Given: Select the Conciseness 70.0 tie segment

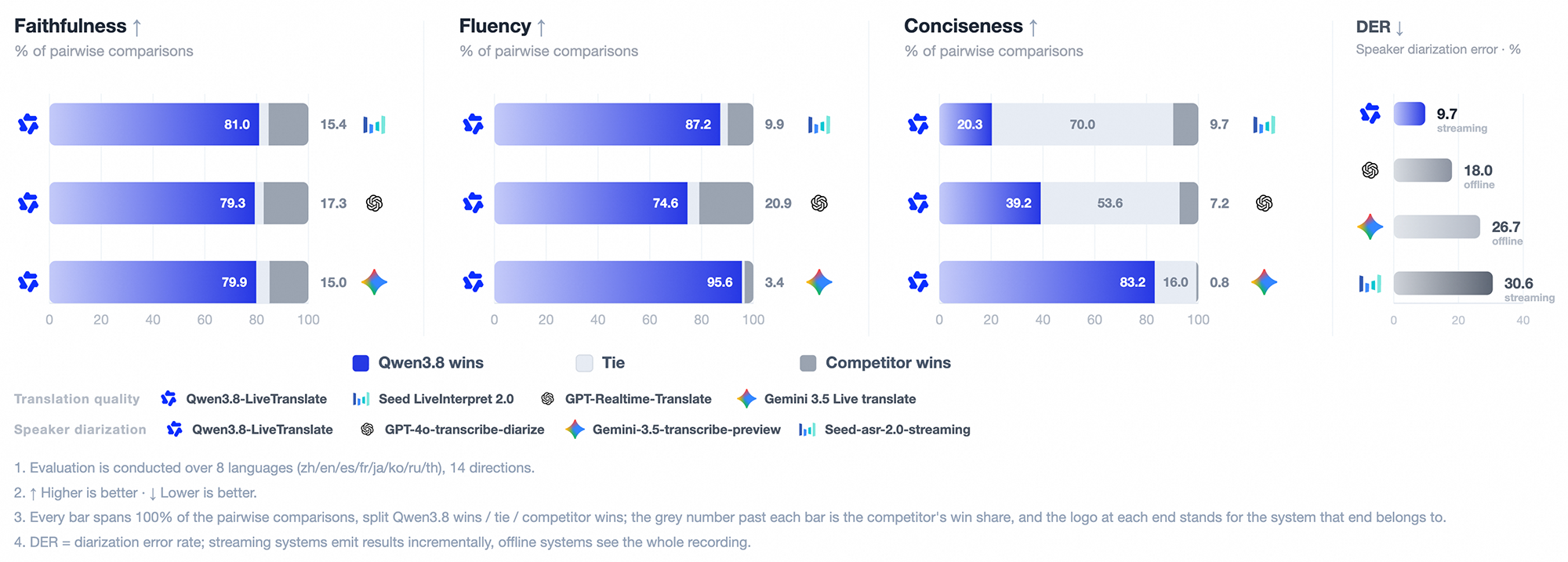Looking at the screenshot, I should coord(1082,124).
